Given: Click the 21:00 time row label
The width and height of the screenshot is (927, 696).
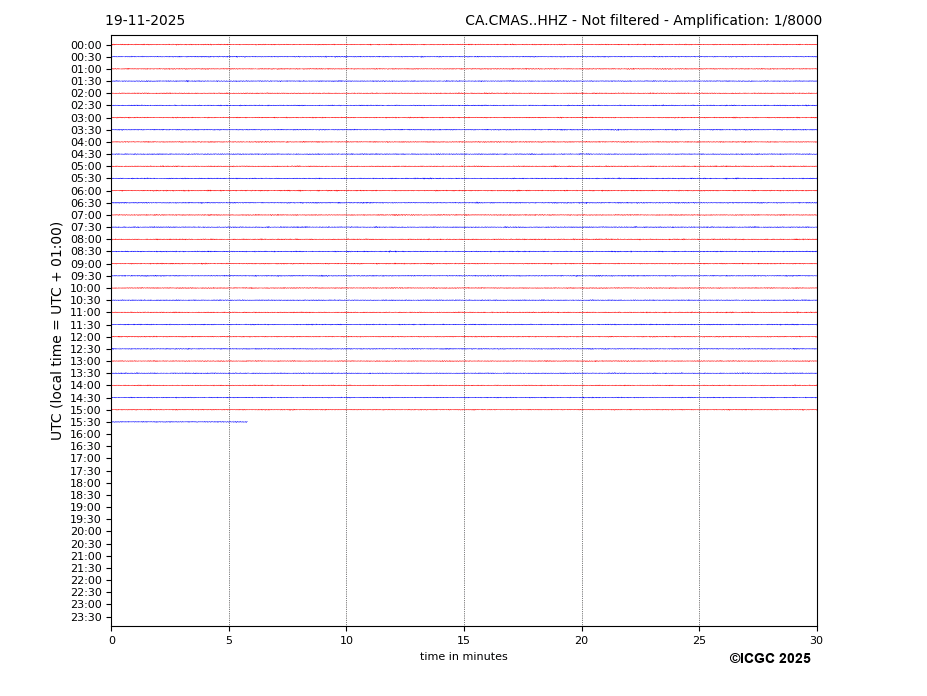Looking at the screenshot, I should click(x=86, y=556).
